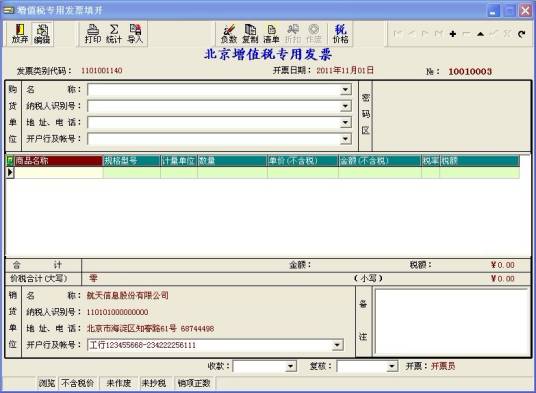Click in the 备注 remarks text area
This screenshot has height=393, width=536.
[452, 322]
